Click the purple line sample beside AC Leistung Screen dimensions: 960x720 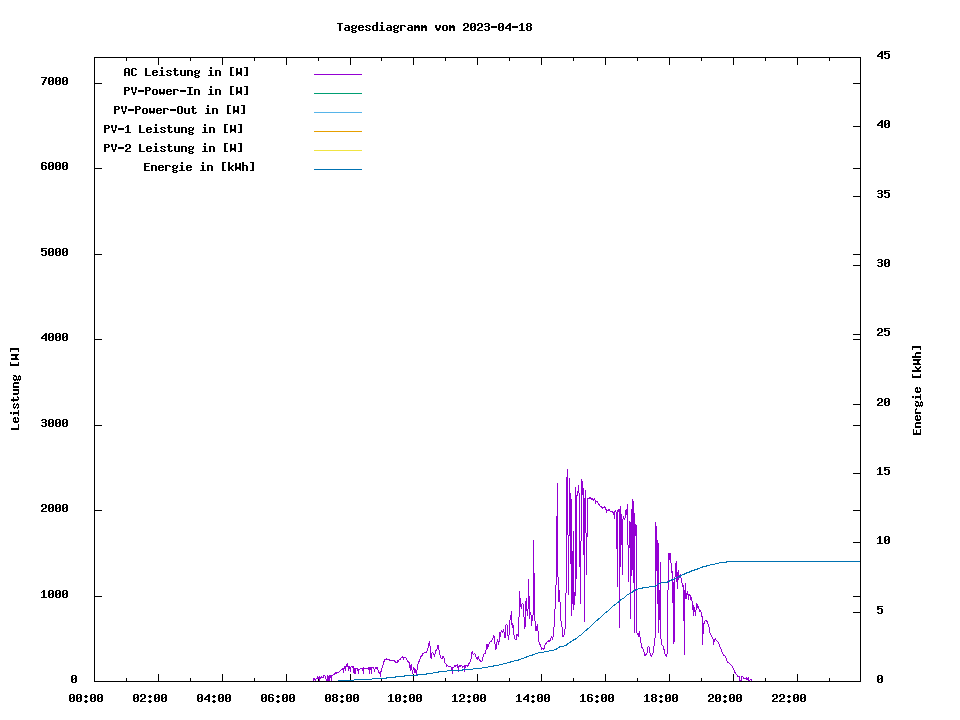pos(337,74)
